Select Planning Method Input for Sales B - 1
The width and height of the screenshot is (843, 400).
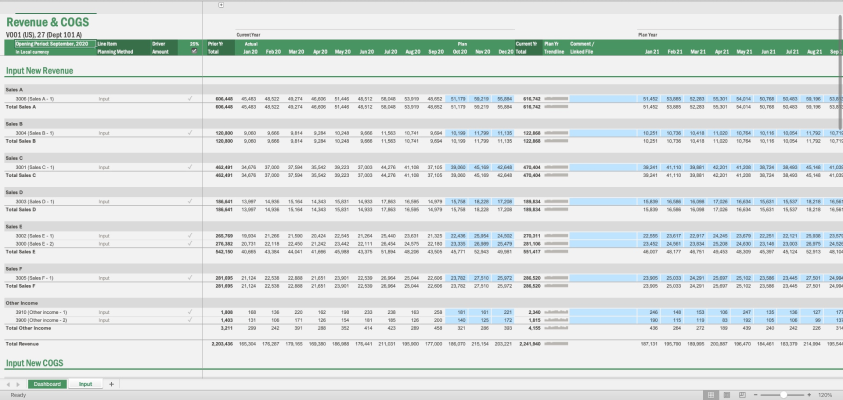click(104, 133)
